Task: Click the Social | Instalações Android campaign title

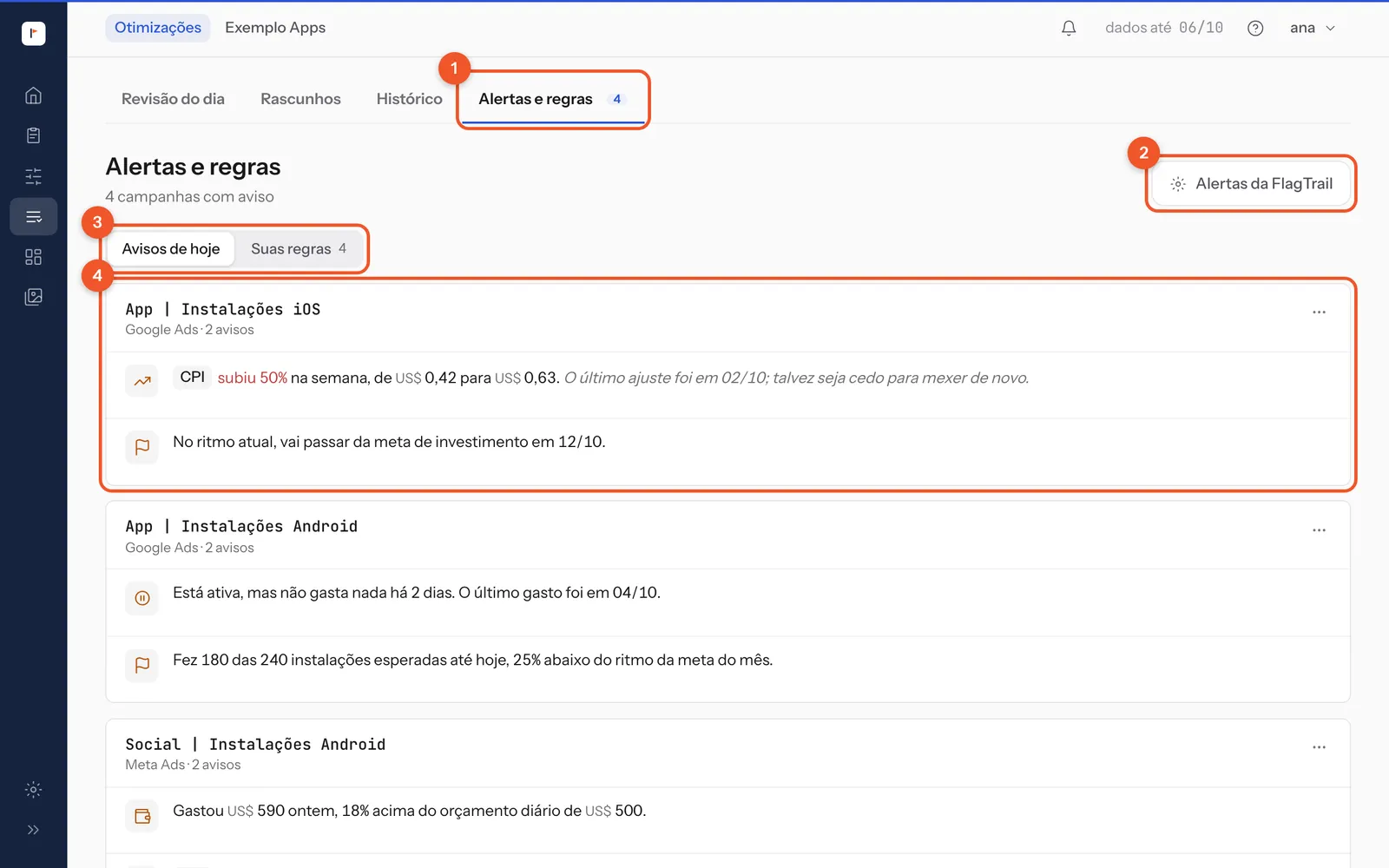Action: click(x=255, y=745)
